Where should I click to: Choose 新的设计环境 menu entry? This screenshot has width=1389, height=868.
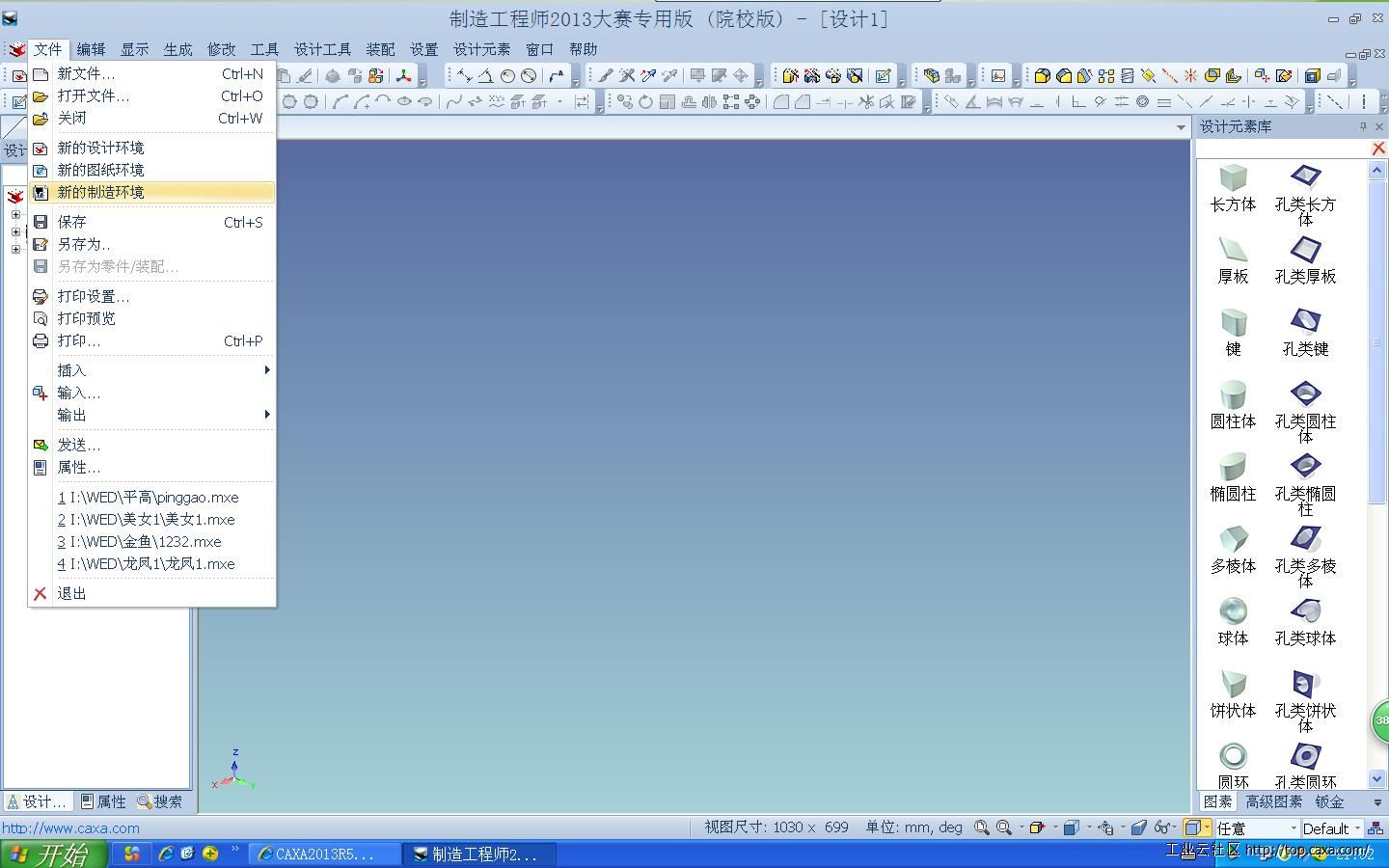pos(152,148)
